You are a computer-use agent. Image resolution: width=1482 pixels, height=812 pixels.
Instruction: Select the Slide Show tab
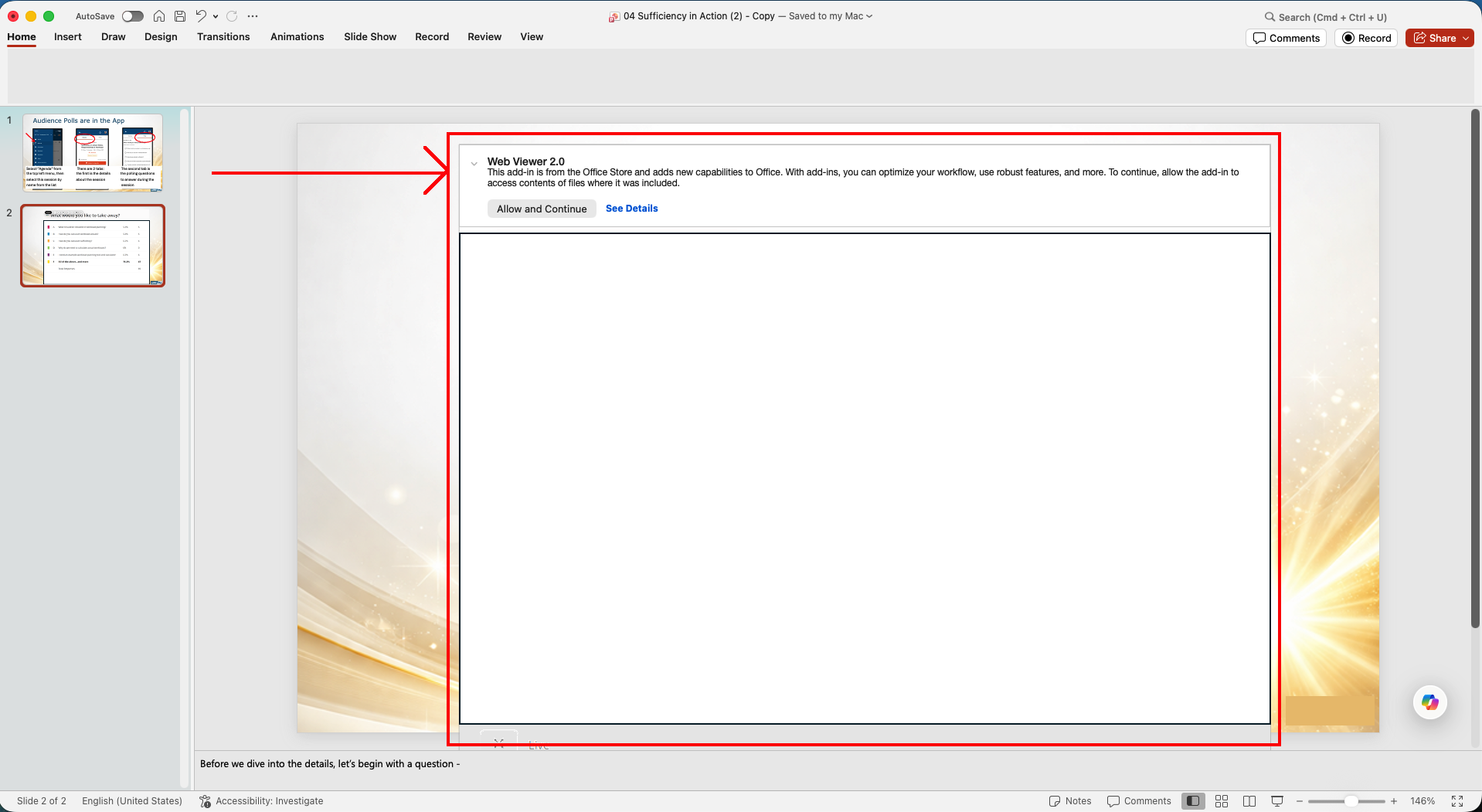point(370,37)
